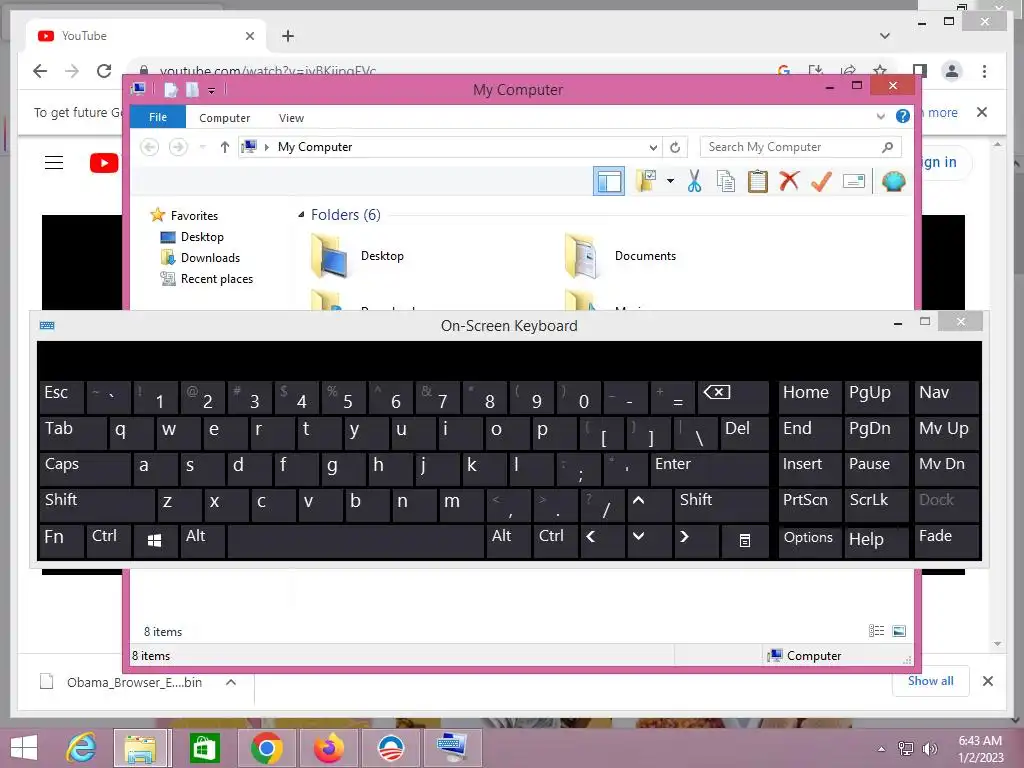Click the up arrow key on keyboard
Image resolution: width=1024 pixels, height=768 pixels.
pyautogui.click(x=649, y=505)
